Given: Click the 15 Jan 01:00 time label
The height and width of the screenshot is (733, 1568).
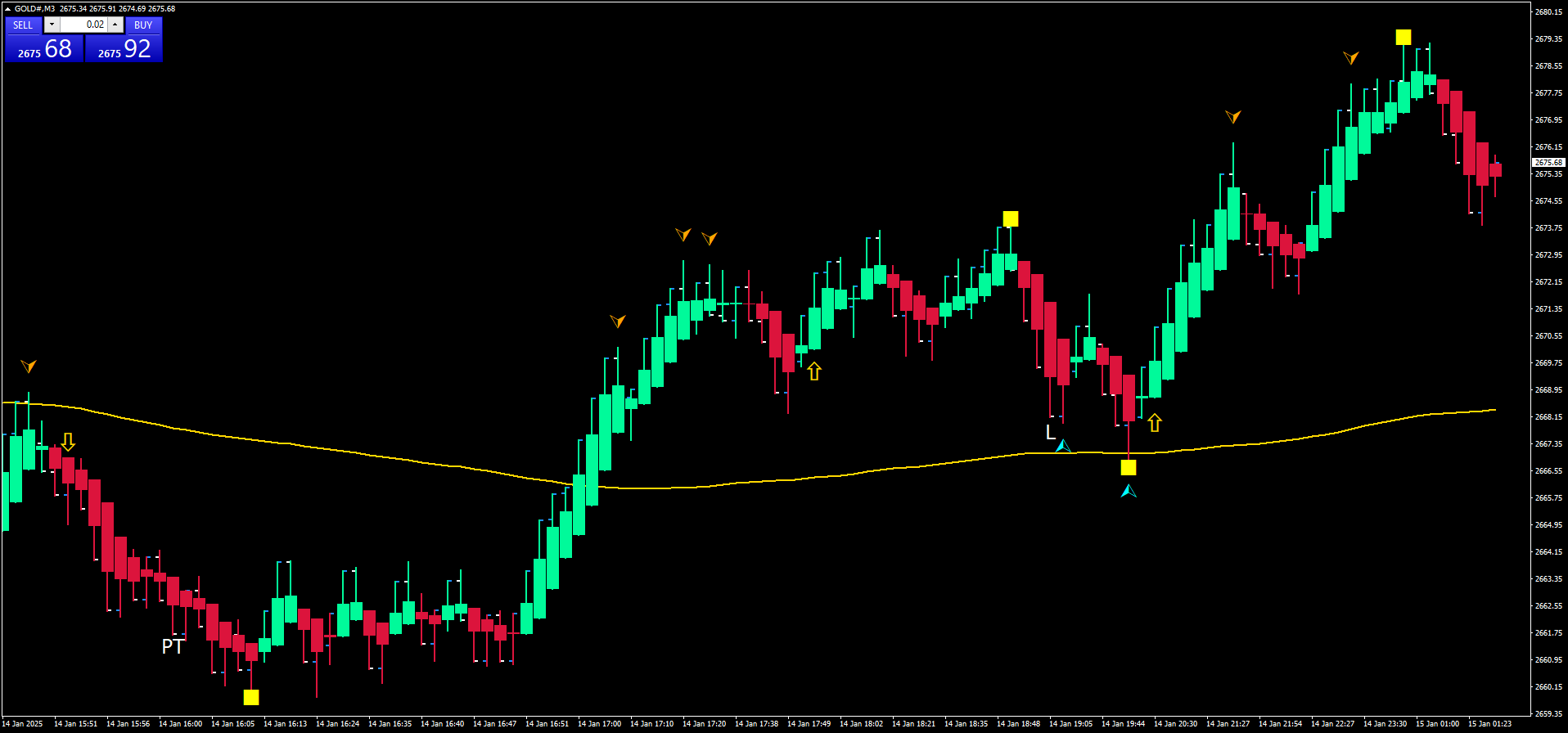Looking at the screenshot, I should click(1437, 723).
